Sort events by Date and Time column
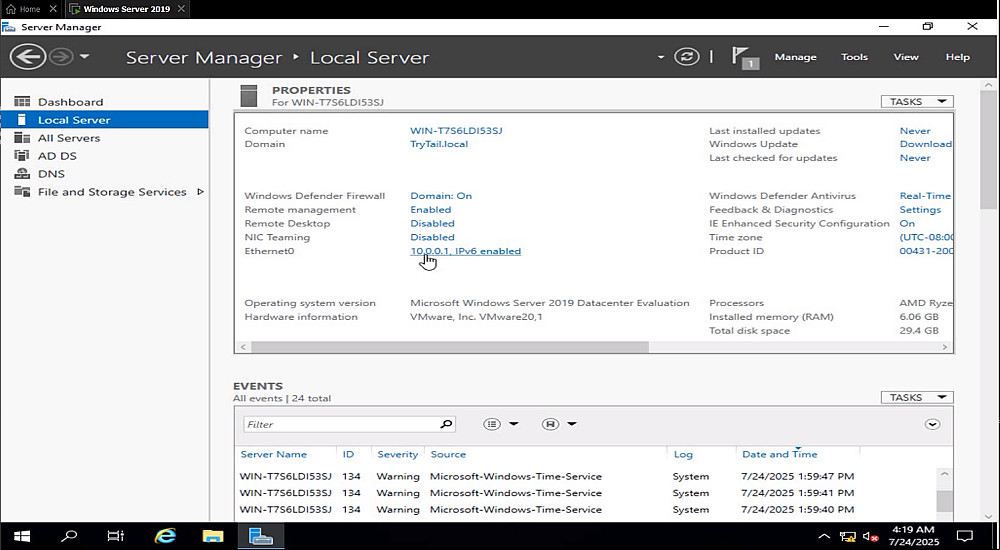This screenshot has width=1000, height=550. tap(779, 454)
